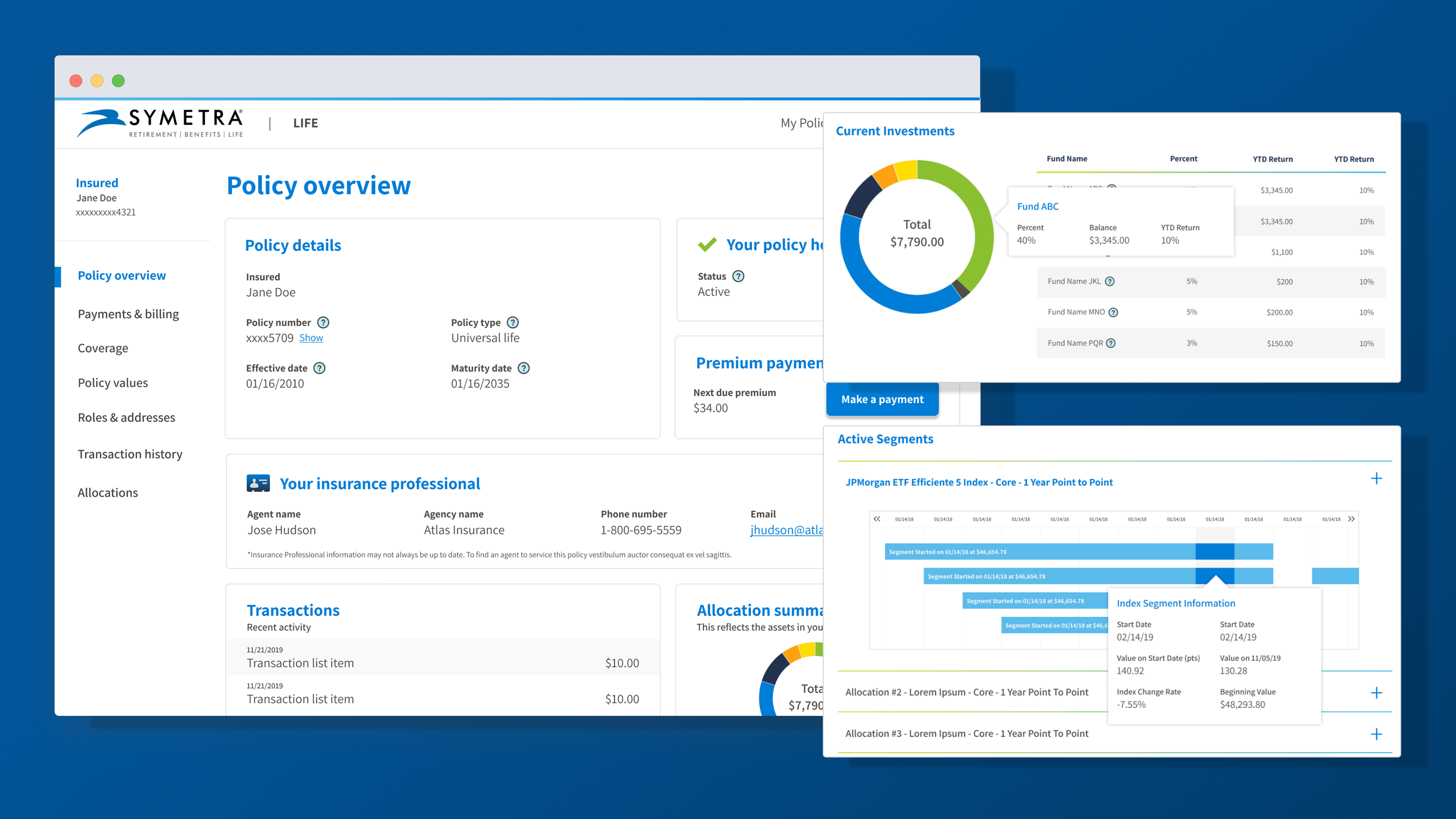The width and height of the screenshot is (1456, 819).
Task: Go to previous dates in segment timeline
Action: (877, 518)
